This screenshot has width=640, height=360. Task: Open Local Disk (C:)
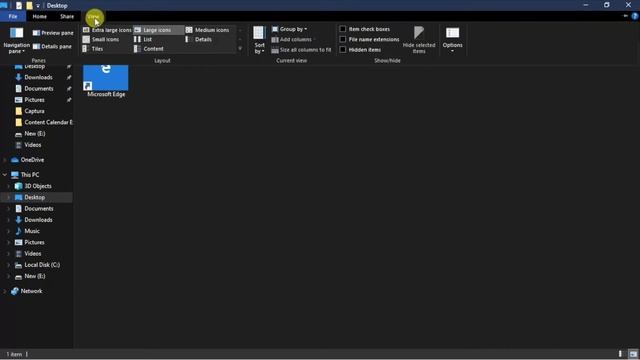tap(42, 265)
